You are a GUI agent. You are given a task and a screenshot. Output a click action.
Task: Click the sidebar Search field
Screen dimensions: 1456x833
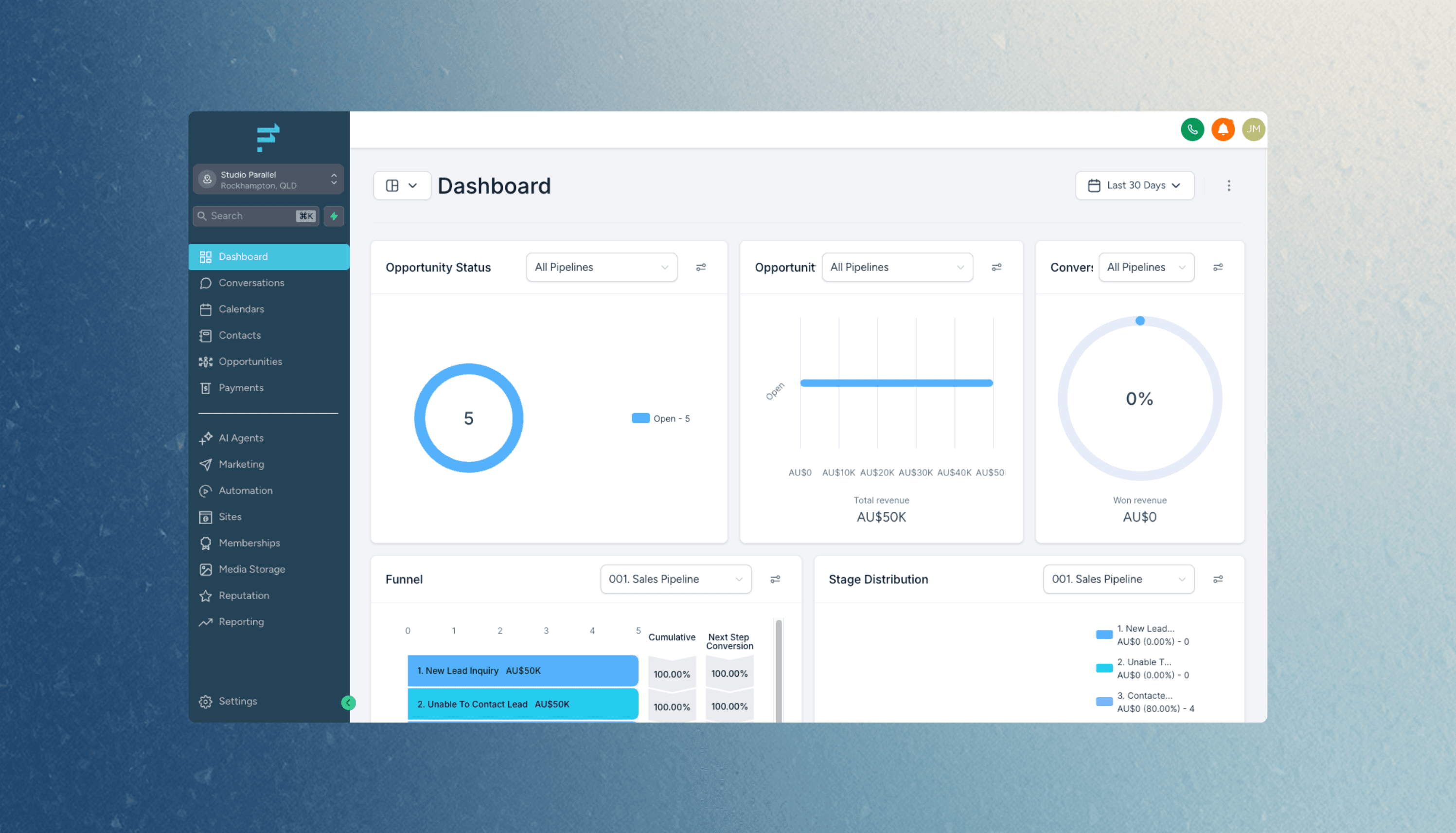tap(255, 216)
